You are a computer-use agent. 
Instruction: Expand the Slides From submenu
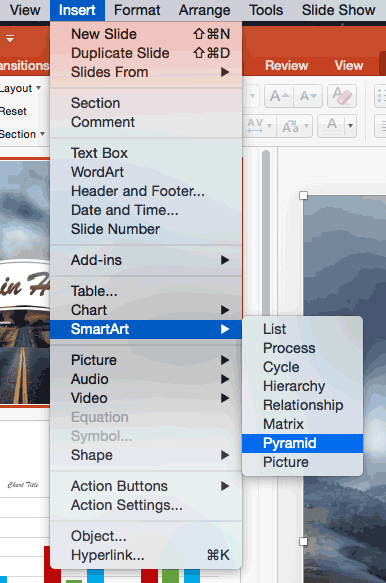[x=146, y=72]
